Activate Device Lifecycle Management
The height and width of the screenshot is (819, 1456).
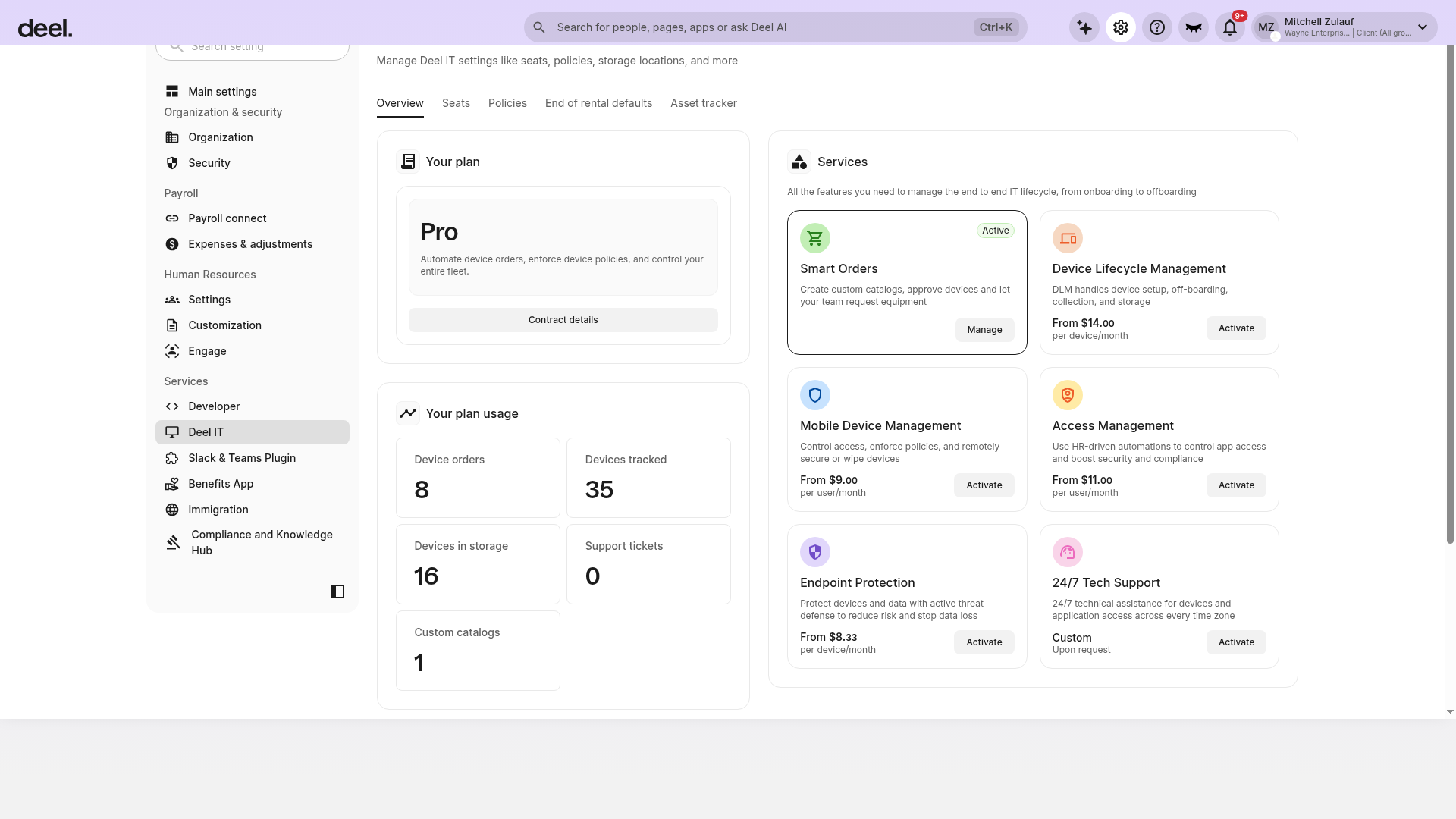pyautogui.click(x=1236, y=328)
